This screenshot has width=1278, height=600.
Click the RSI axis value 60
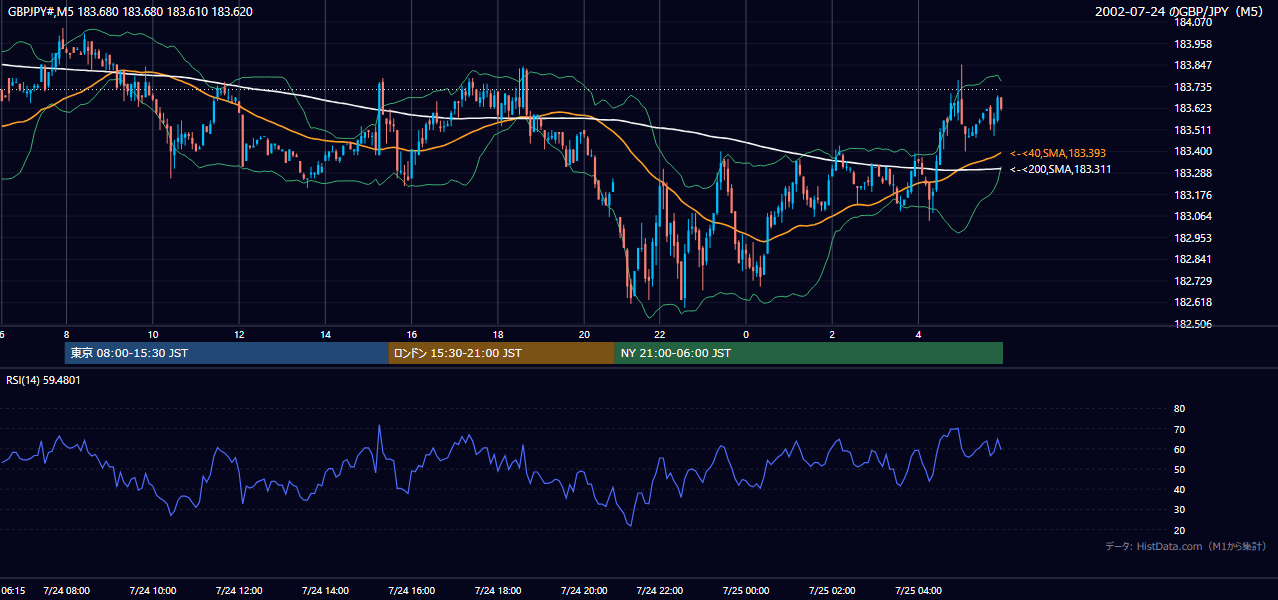click(x=1179, y=449)
